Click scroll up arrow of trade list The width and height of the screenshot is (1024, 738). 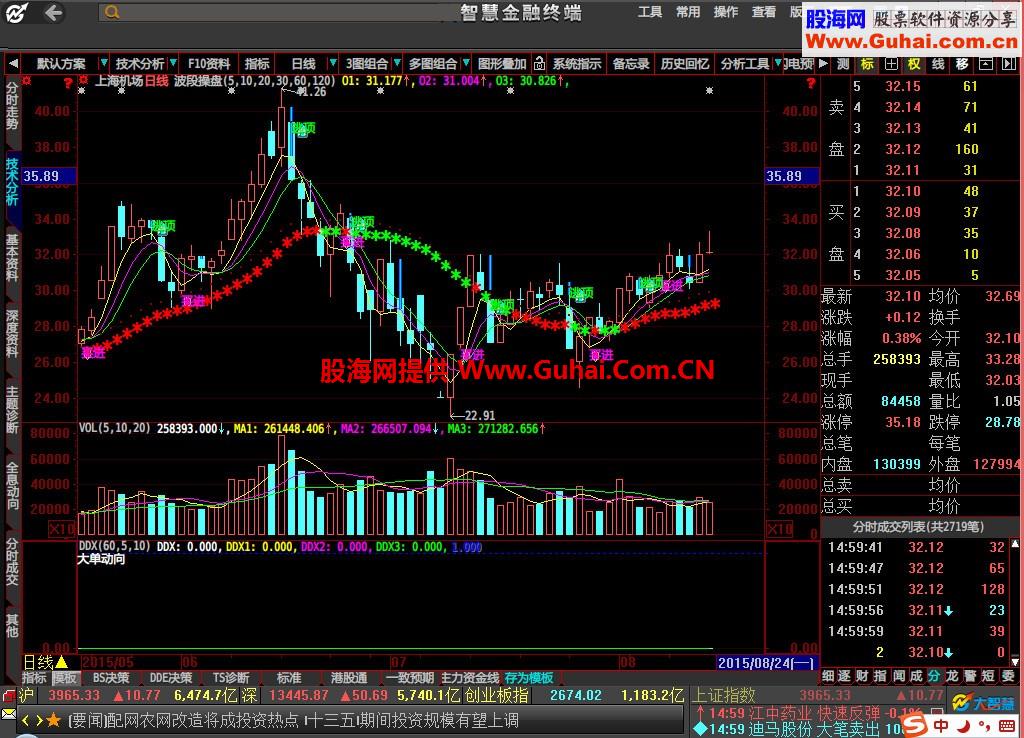(1015, 543)
